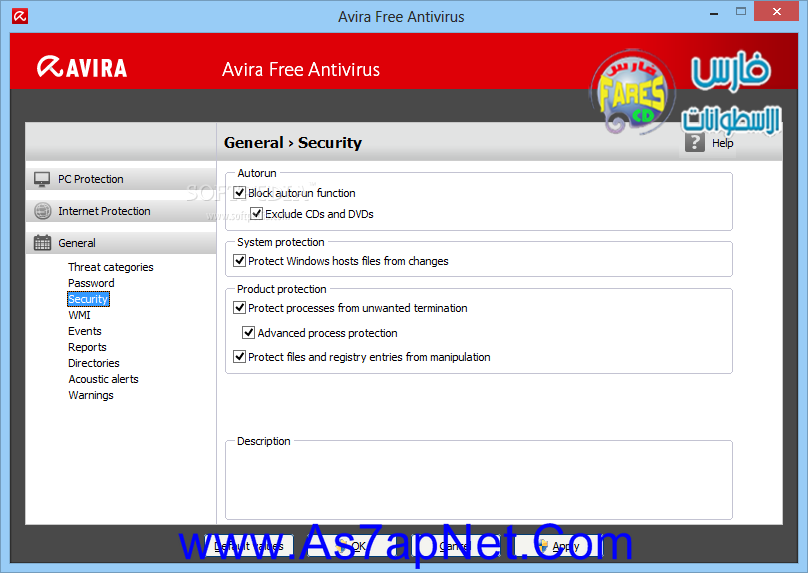This screenshot has width=808, height=573.
Task: Click the Help link text
Action: (x=722, y=143)
